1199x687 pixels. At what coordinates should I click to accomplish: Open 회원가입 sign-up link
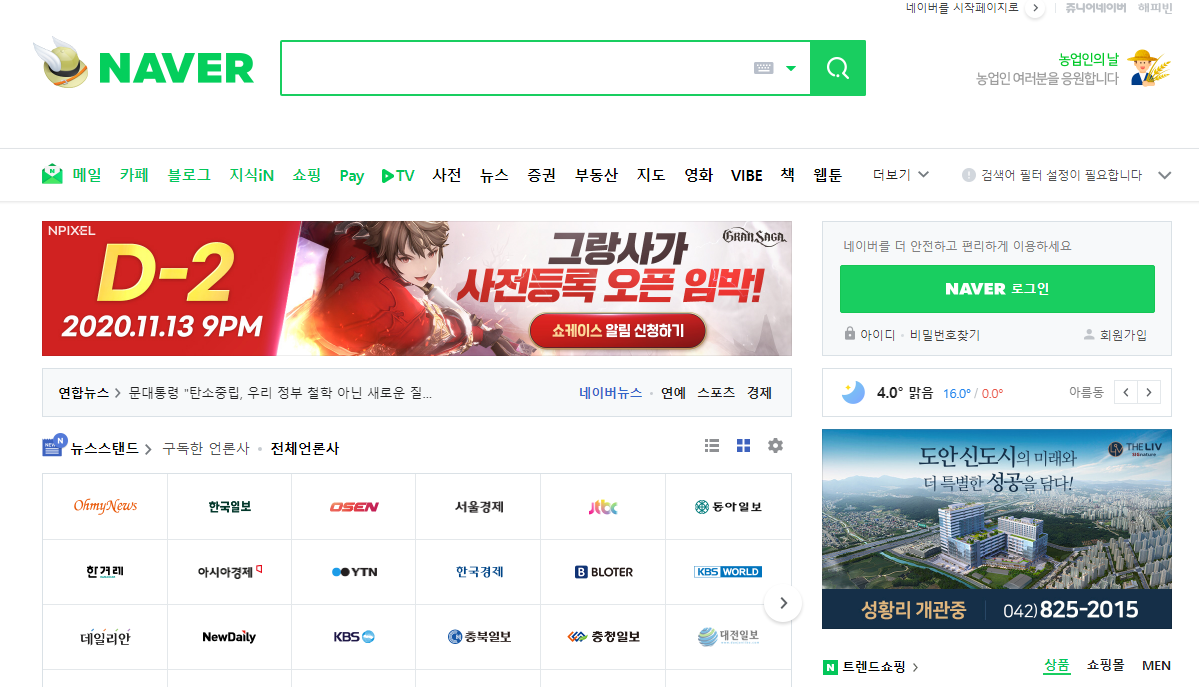(1123, 335)
